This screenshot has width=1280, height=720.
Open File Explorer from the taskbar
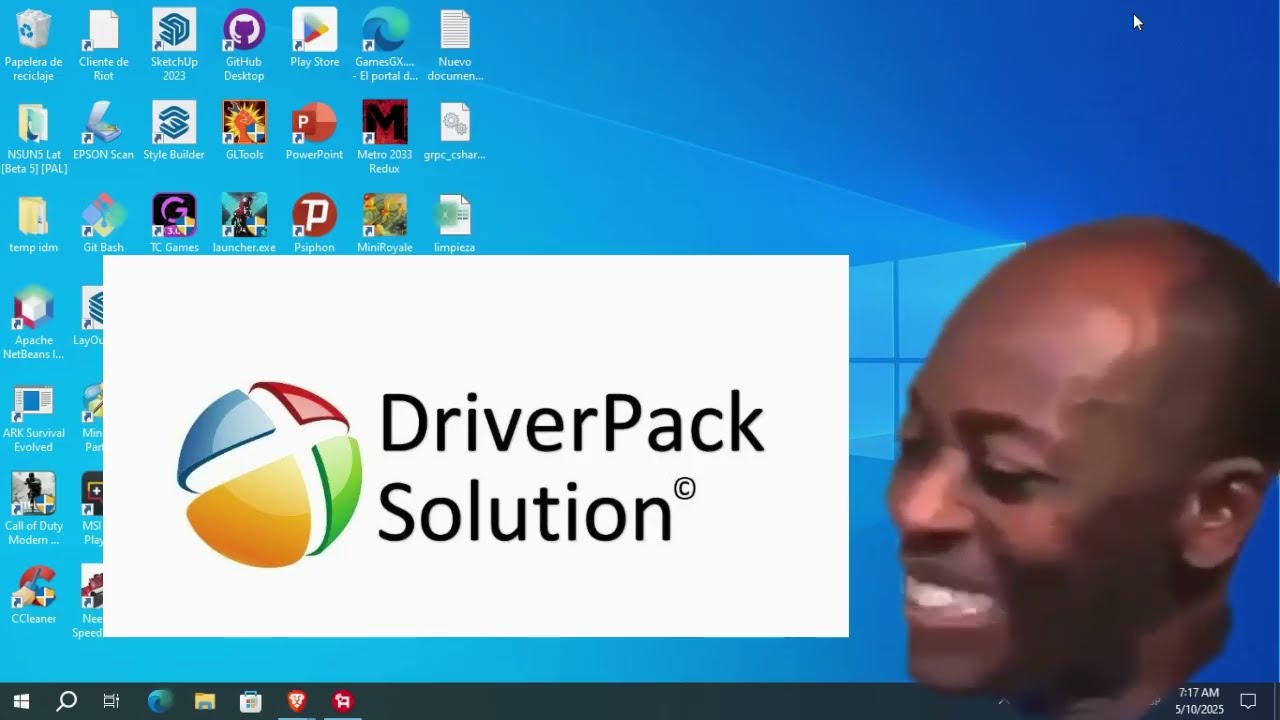pyautogui.click(x=205, y=701)
